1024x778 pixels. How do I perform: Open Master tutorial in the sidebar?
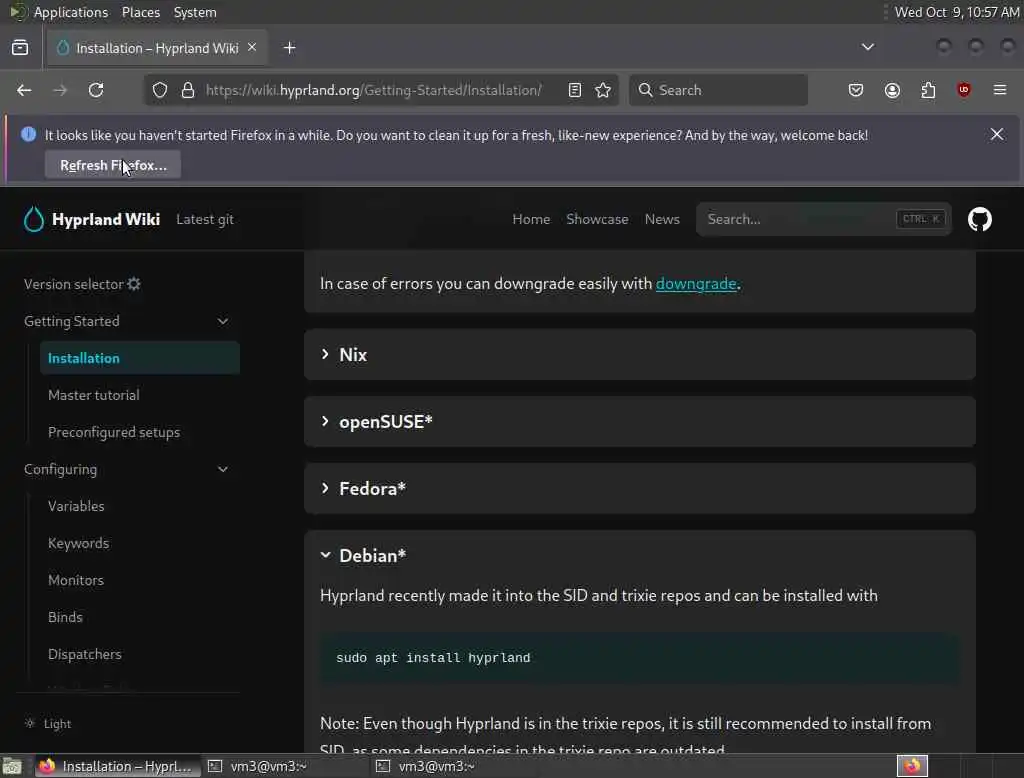pos(93,395)
